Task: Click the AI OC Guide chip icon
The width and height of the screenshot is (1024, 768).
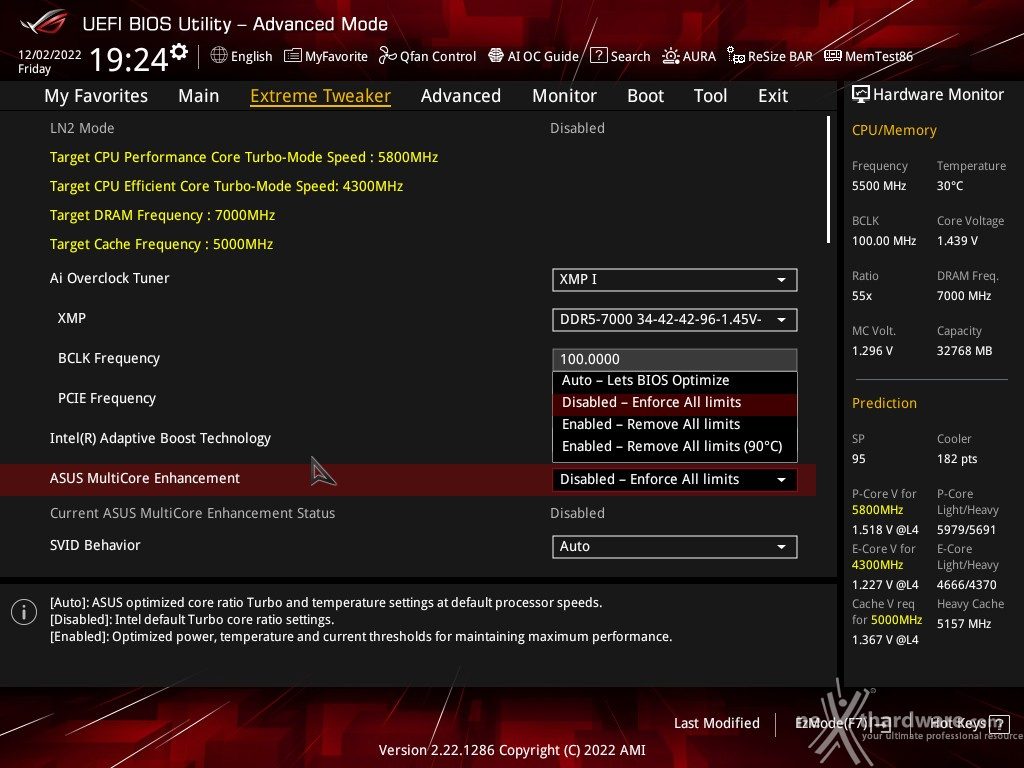Action: click(x=496, y=56)
